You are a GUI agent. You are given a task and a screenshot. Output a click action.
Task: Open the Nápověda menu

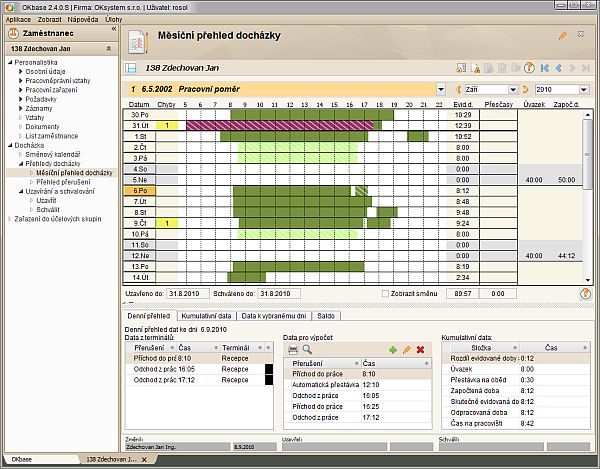(83, 20)
